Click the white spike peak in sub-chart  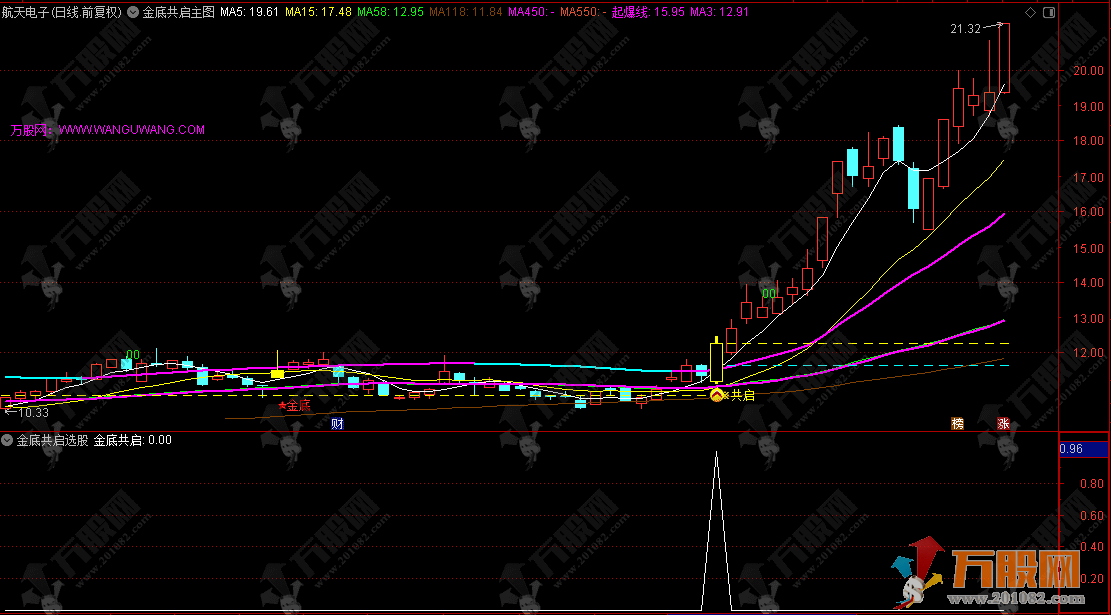pos(716,453)
